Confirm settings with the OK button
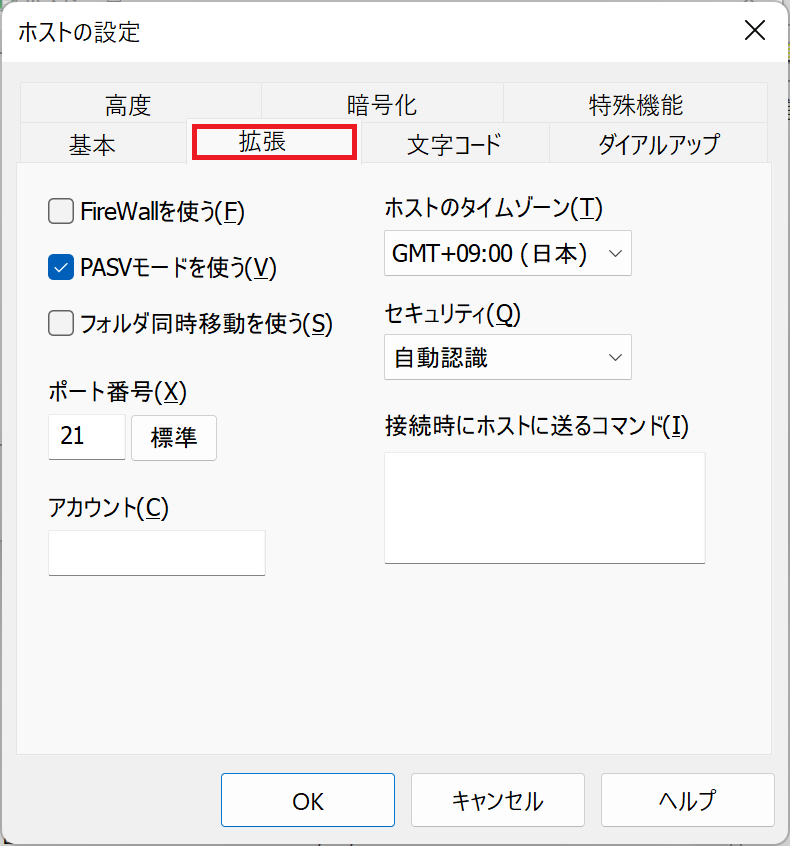 [x=308, y=800]
